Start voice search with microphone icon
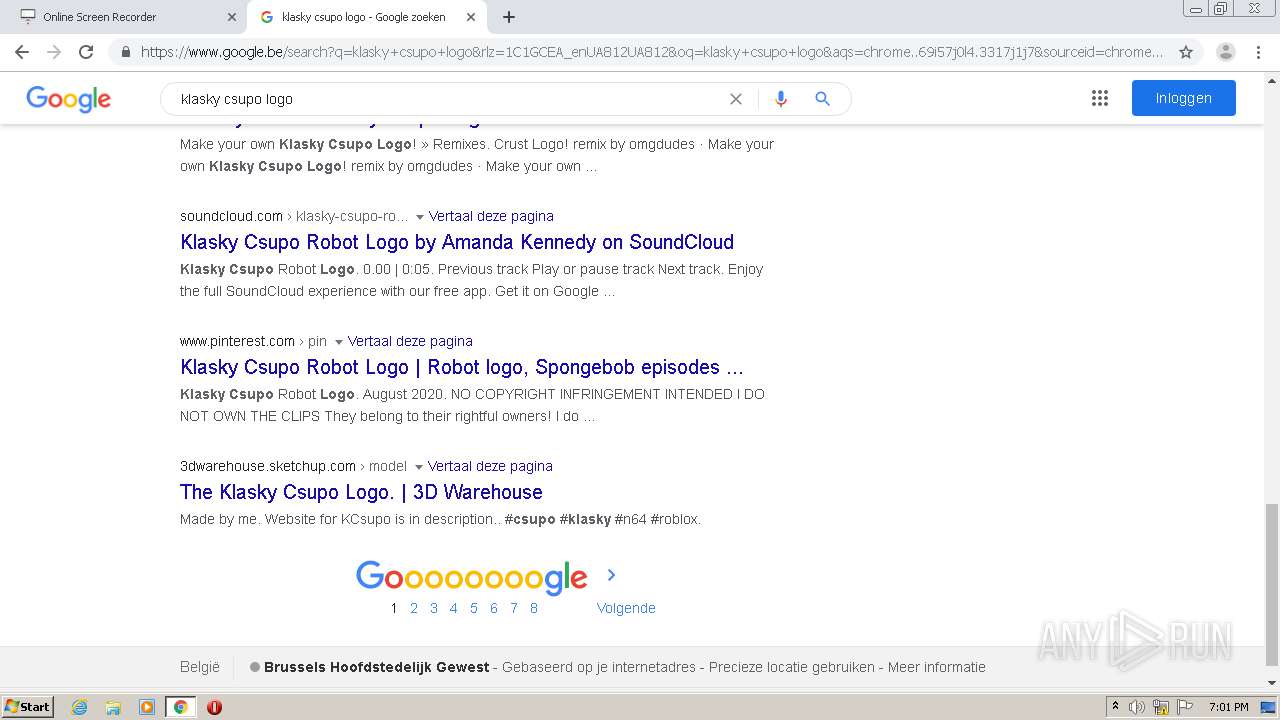The image size is (1280, 720). 781,99
